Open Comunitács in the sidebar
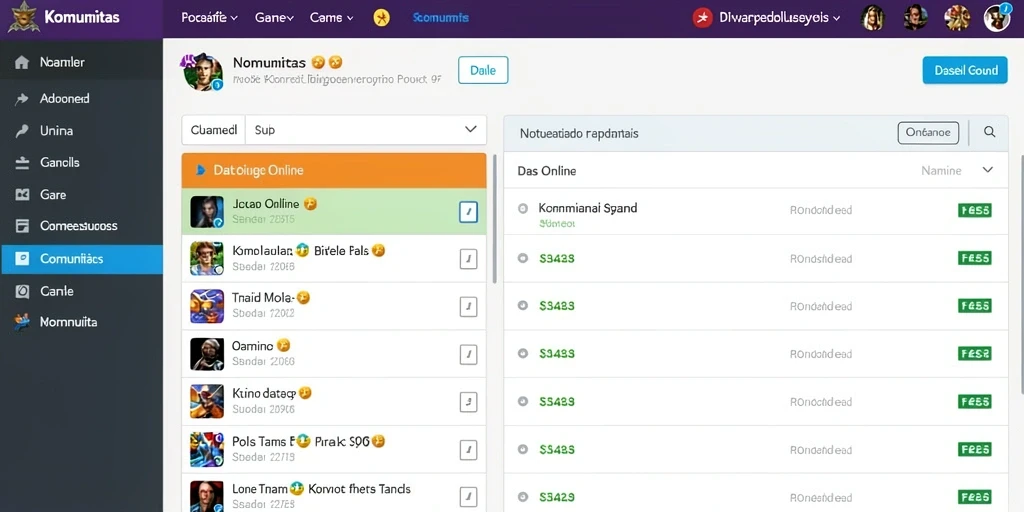The height and width of the screenshot is (512, 1024). point(82,259)
